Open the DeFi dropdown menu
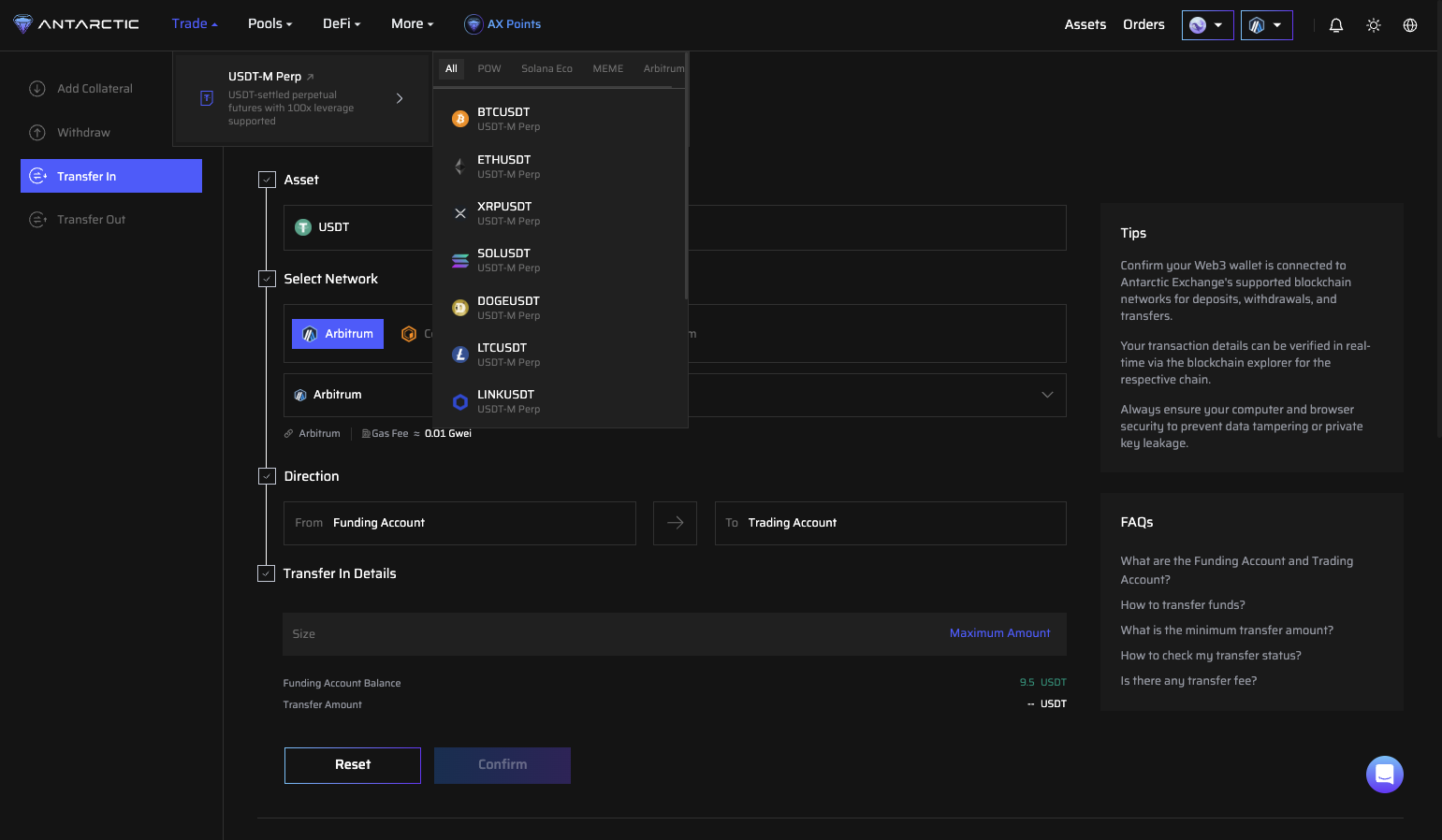1442x840 pixels. pos(342,24)
